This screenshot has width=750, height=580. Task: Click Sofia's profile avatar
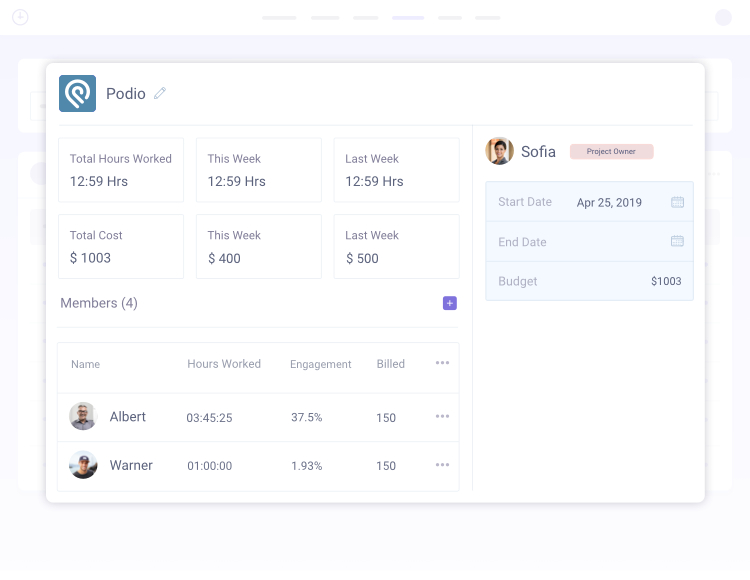click(x=499, y=151)
